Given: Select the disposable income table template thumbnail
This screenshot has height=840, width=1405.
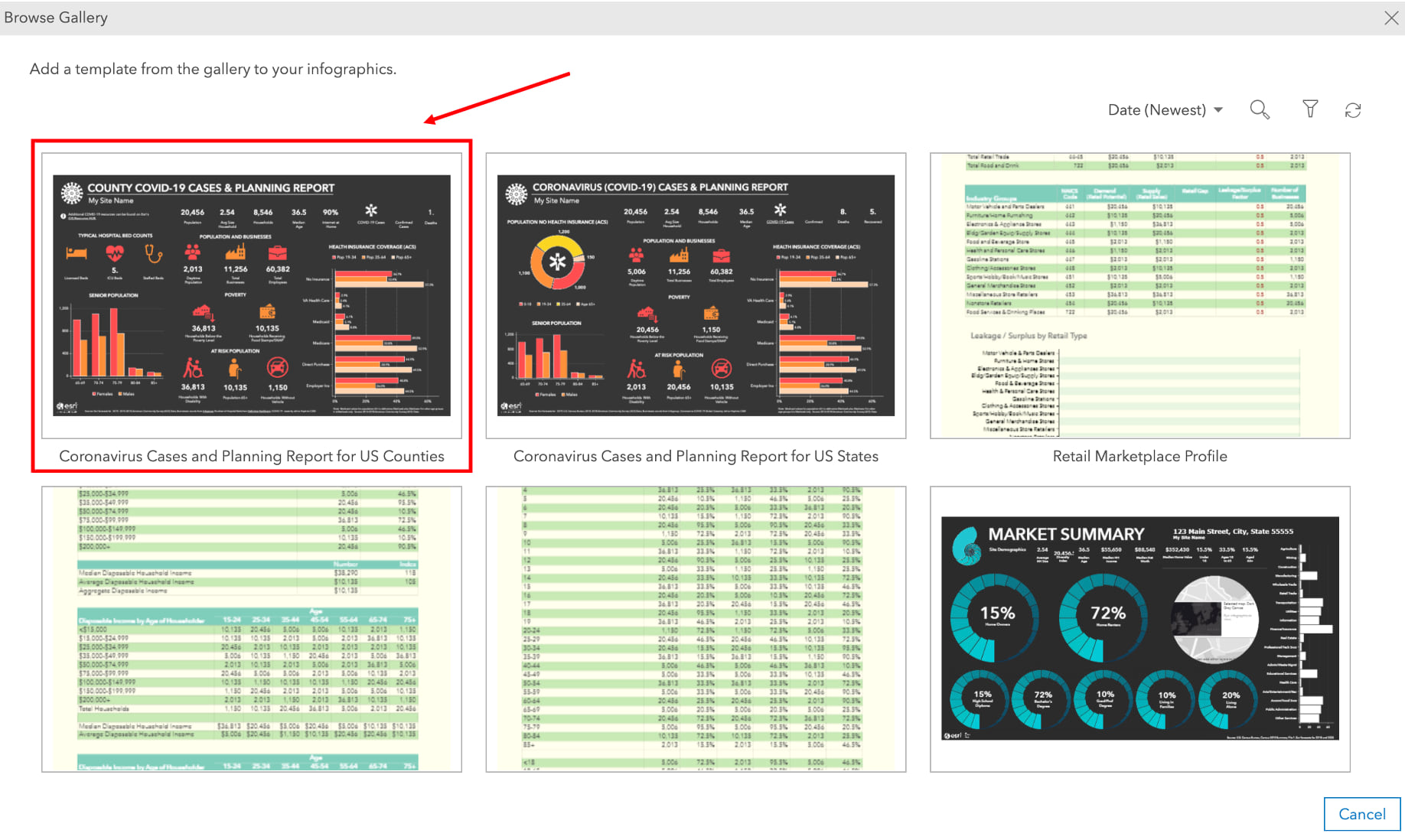Looking at the screenshot, I should [252, 629].
